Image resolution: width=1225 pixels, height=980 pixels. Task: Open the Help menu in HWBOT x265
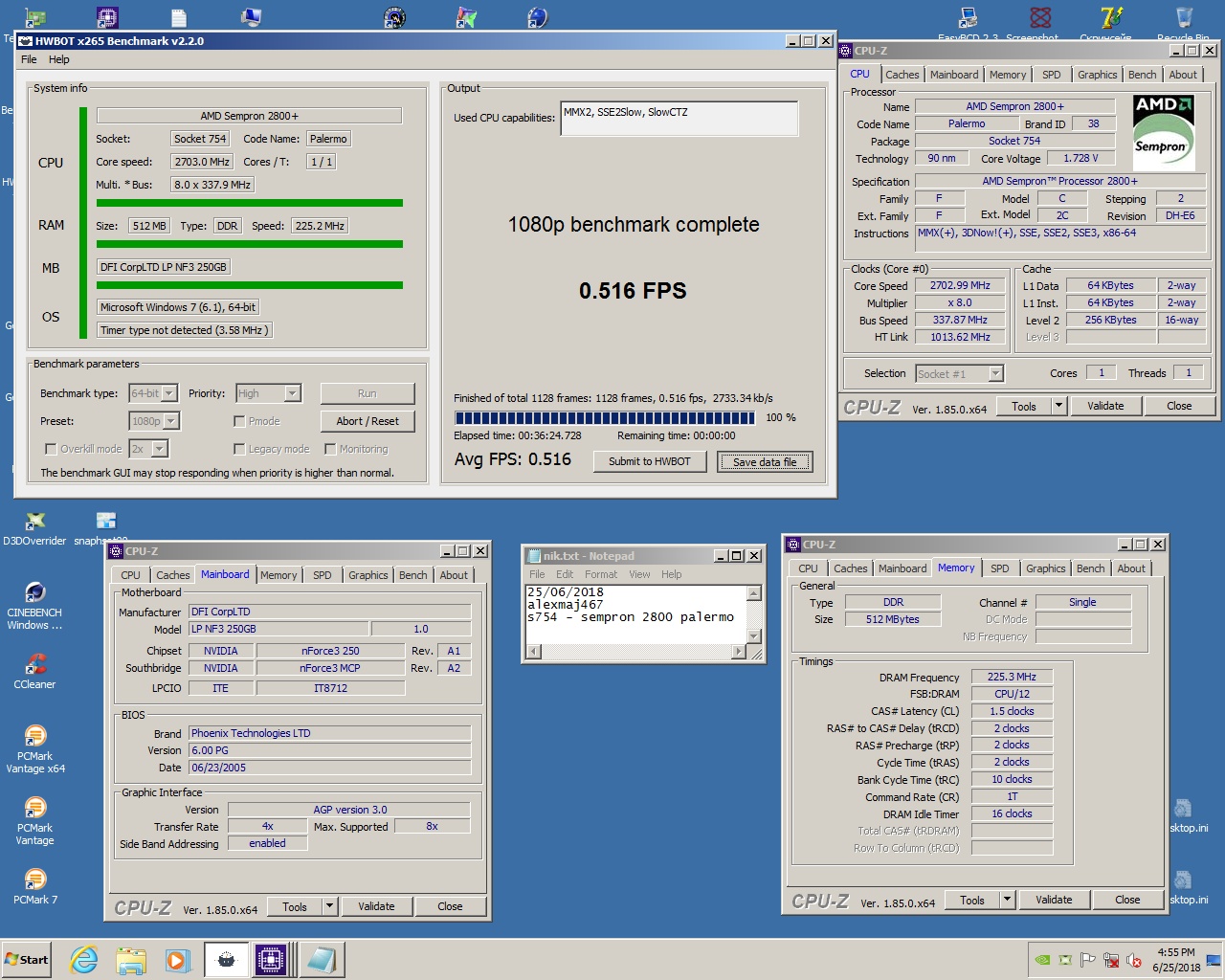coord(59,59)
